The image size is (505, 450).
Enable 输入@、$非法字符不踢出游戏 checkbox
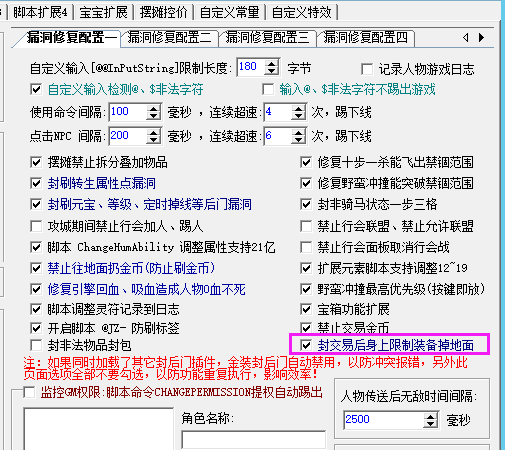pos(268,89)
